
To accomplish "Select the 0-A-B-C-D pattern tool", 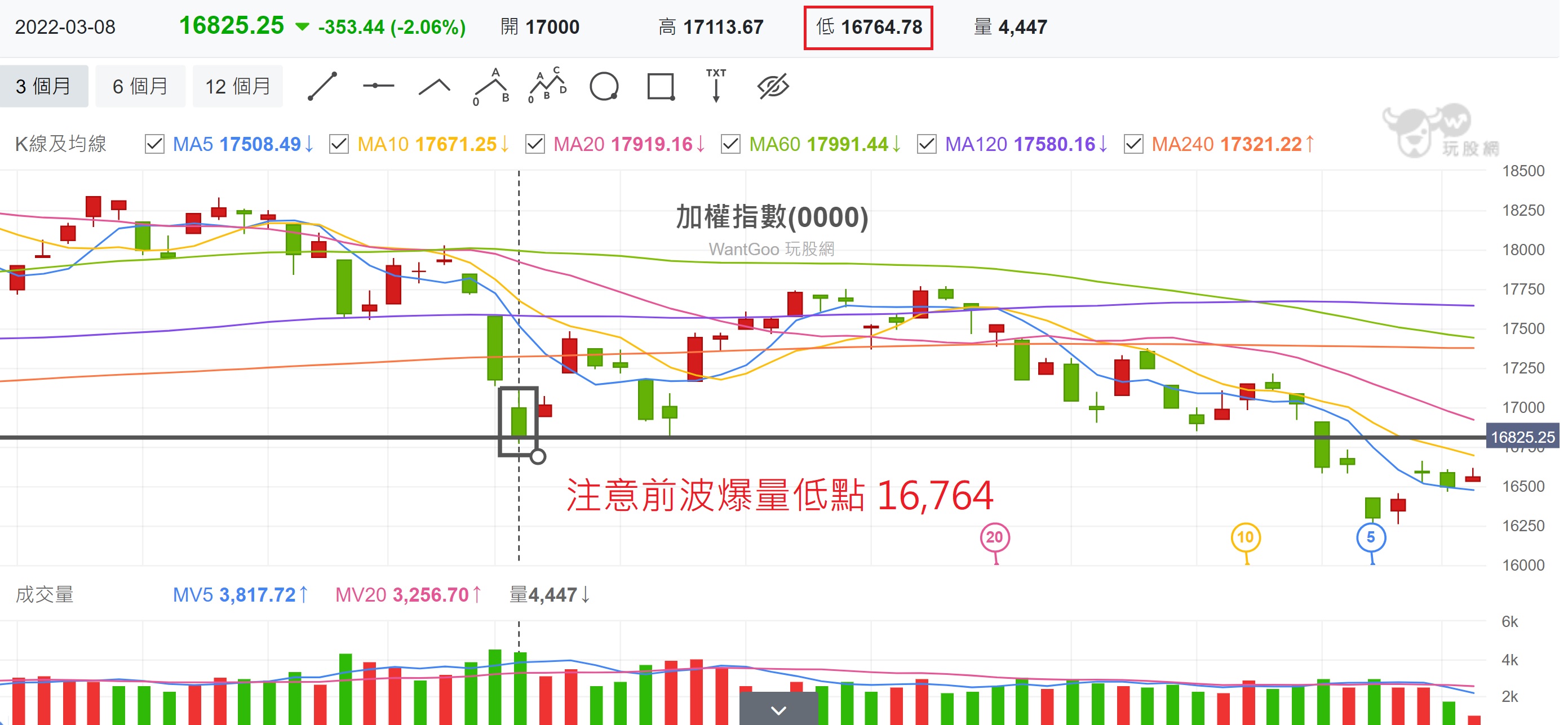I will (x=547, y=85).
